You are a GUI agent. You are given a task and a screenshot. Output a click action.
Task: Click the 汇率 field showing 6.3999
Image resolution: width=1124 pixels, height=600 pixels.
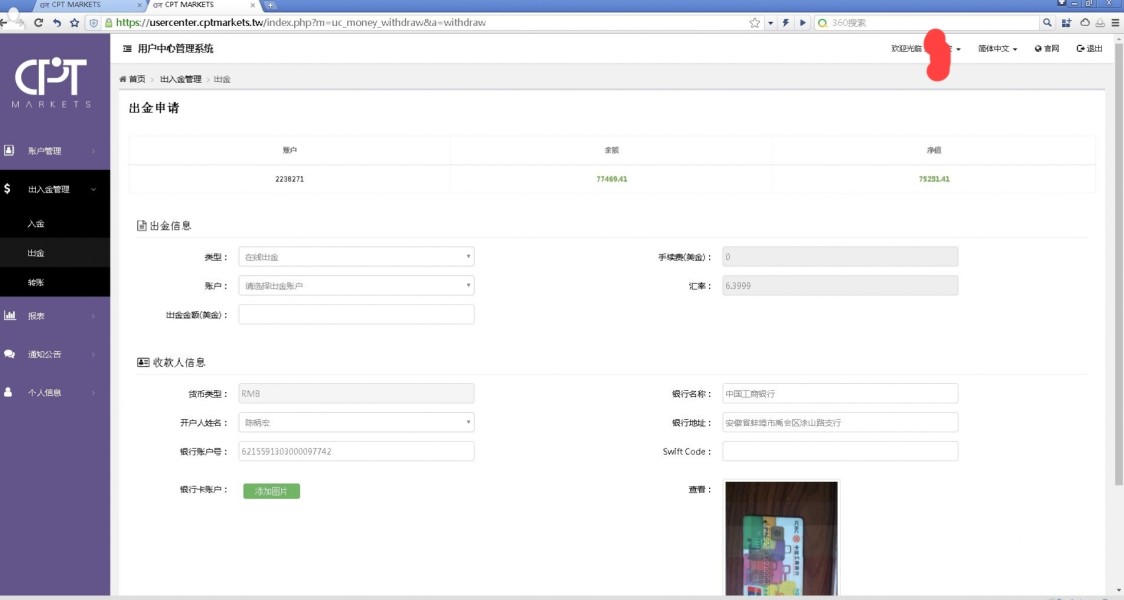click(x=840, y=285)
